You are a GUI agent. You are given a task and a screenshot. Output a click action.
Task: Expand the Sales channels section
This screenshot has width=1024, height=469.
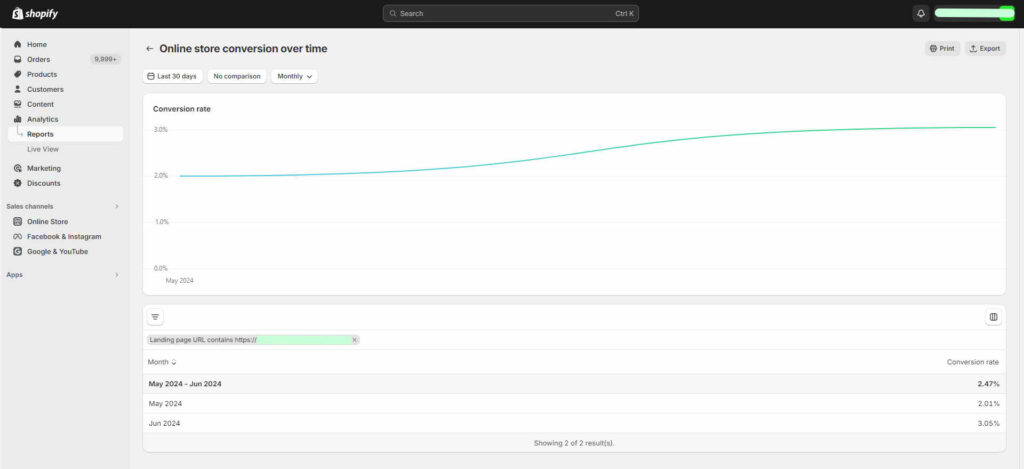point(116,206)
